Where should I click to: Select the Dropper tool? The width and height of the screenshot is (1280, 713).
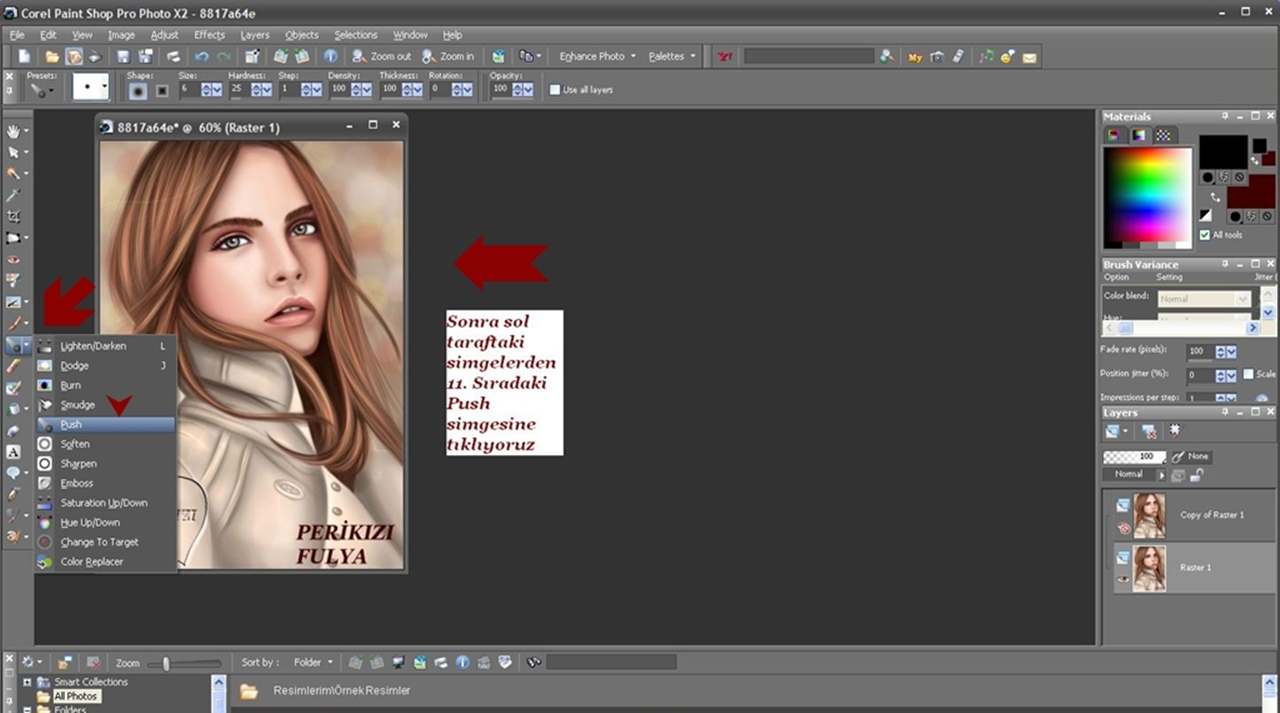click(x=13, y=195)
